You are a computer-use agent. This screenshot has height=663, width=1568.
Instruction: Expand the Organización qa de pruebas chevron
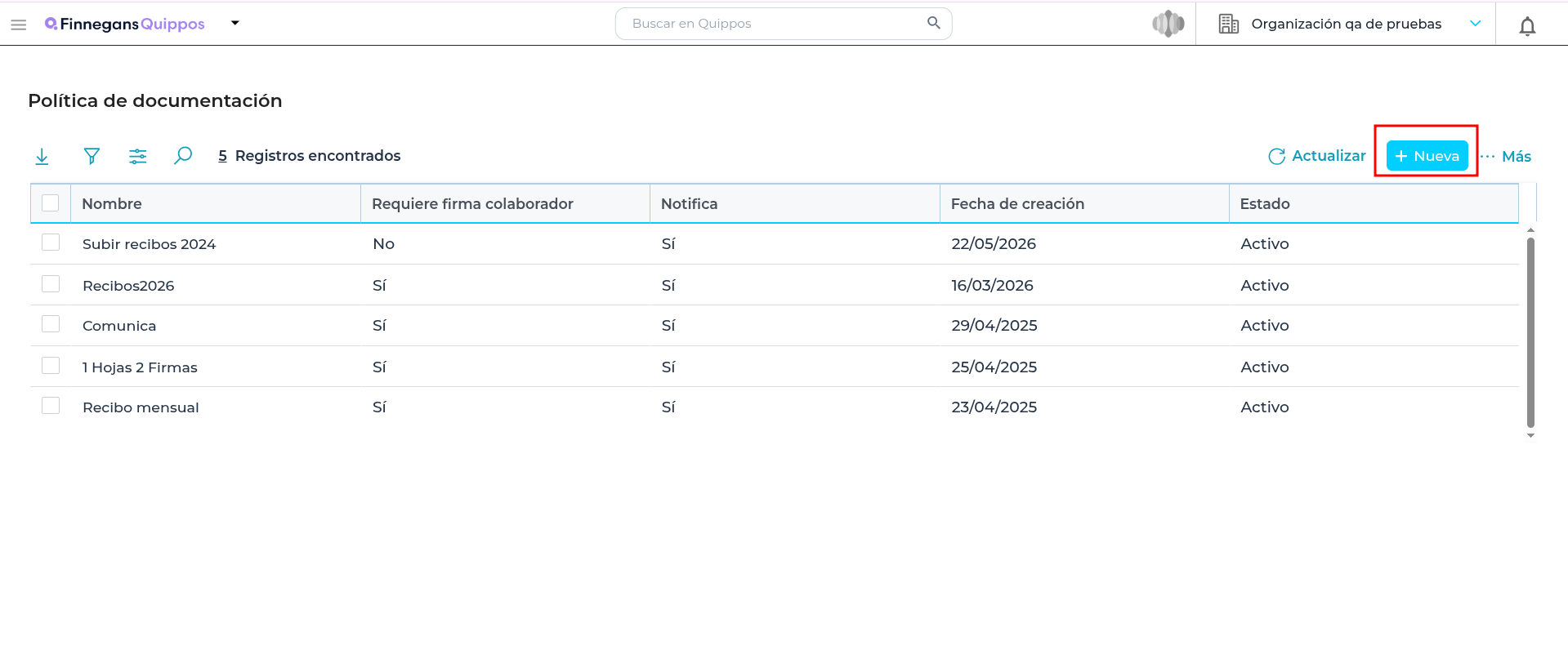pos(1476,23)
